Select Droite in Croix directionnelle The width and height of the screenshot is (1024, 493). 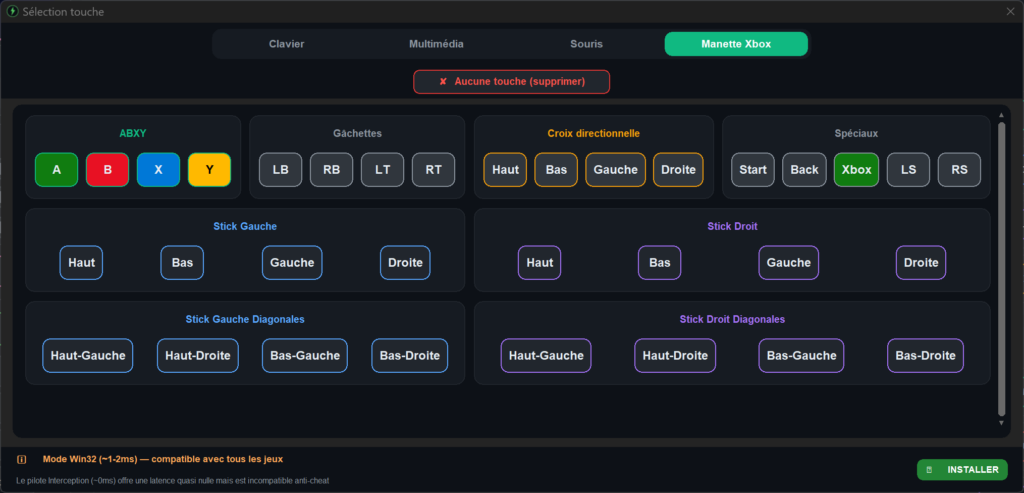679,170
